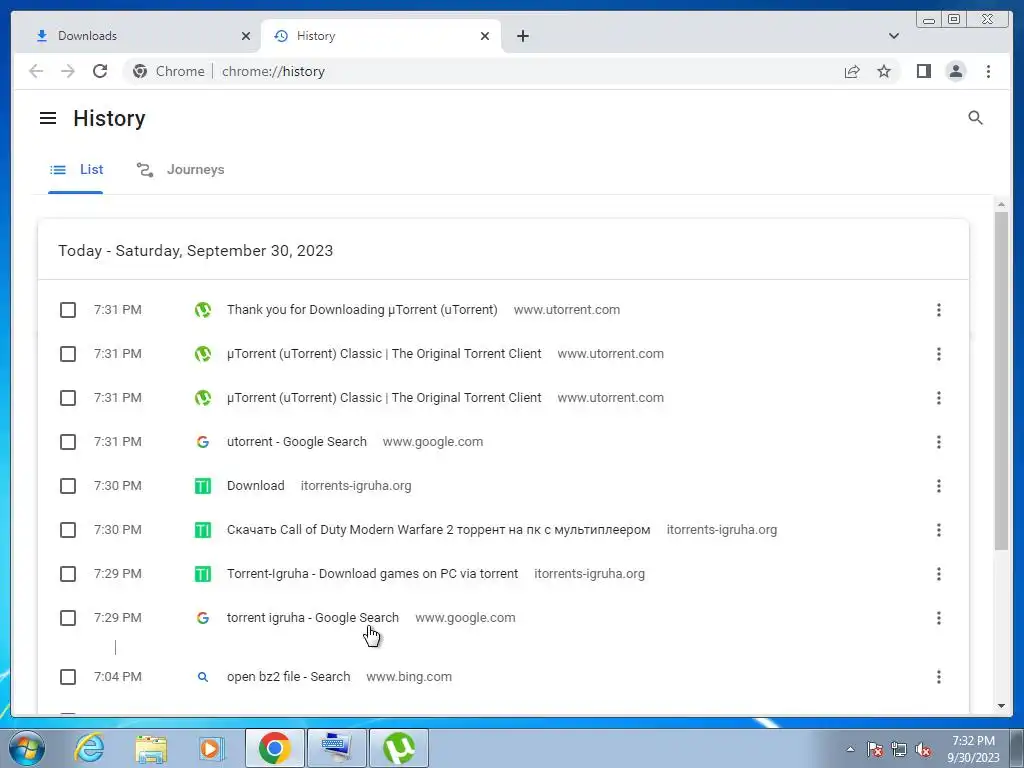1024x768 pixels.
Task: Toggle the Chrome side panel icon
Action: click(x=923, y=71)
